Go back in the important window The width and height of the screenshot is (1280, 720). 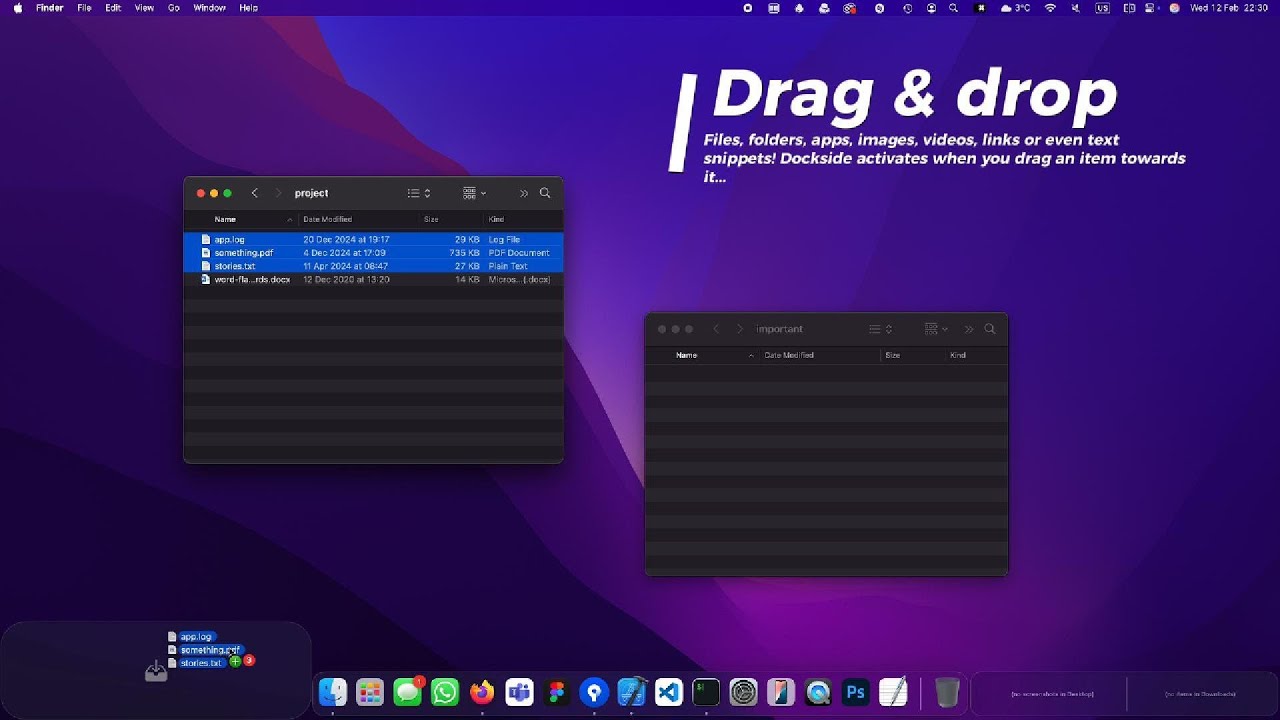click(x=716, y=329)
